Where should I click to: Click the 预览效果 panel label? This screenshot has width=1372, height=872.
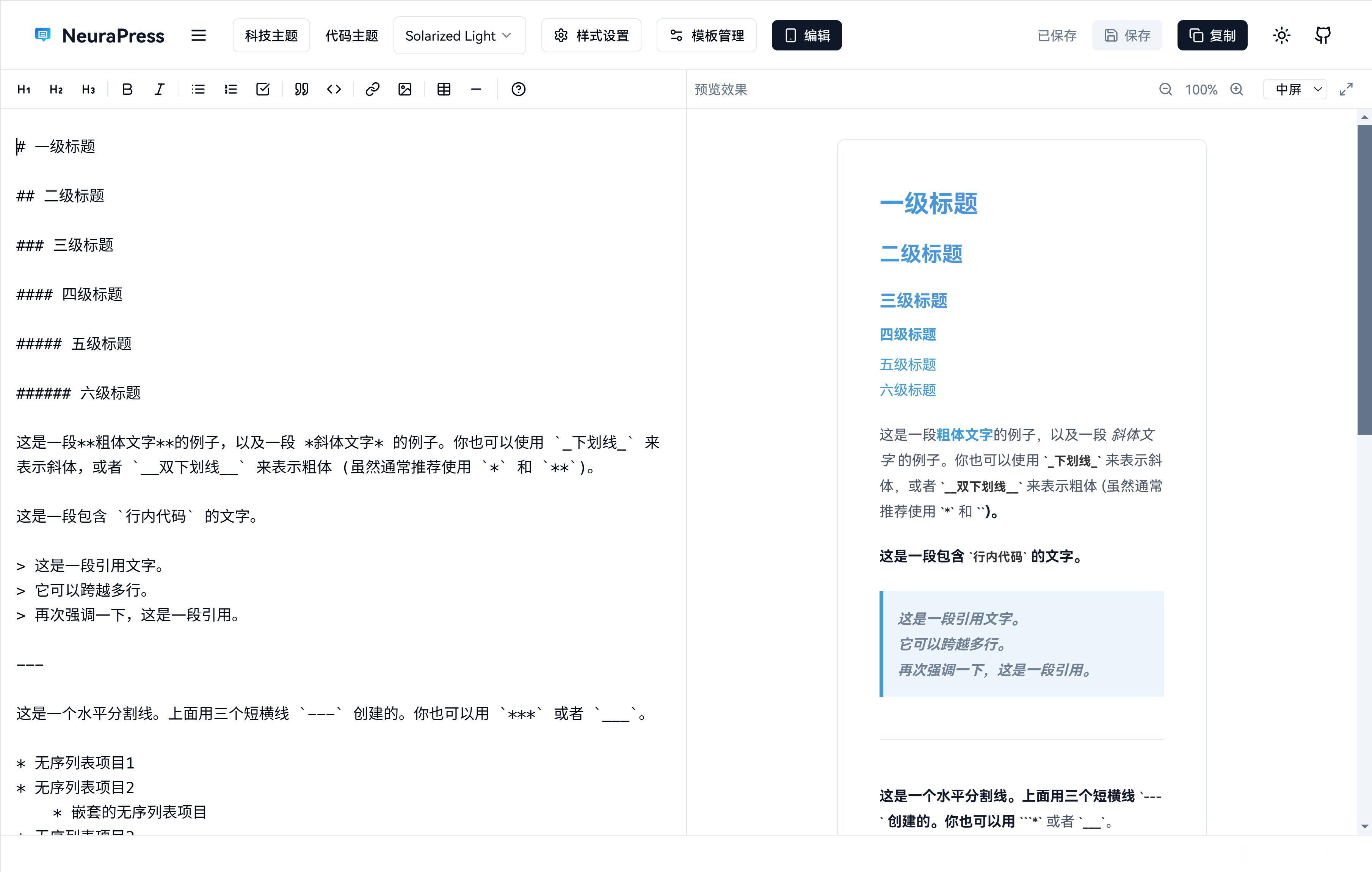(721, 90)
